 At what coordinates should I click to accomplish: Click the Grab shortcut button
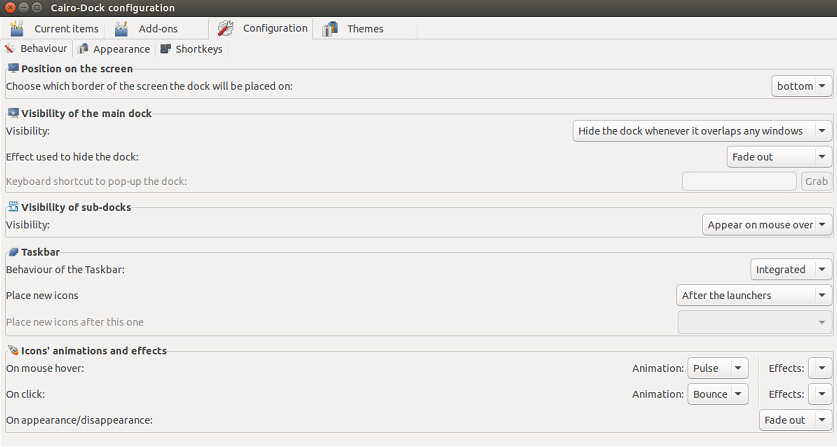816,182
